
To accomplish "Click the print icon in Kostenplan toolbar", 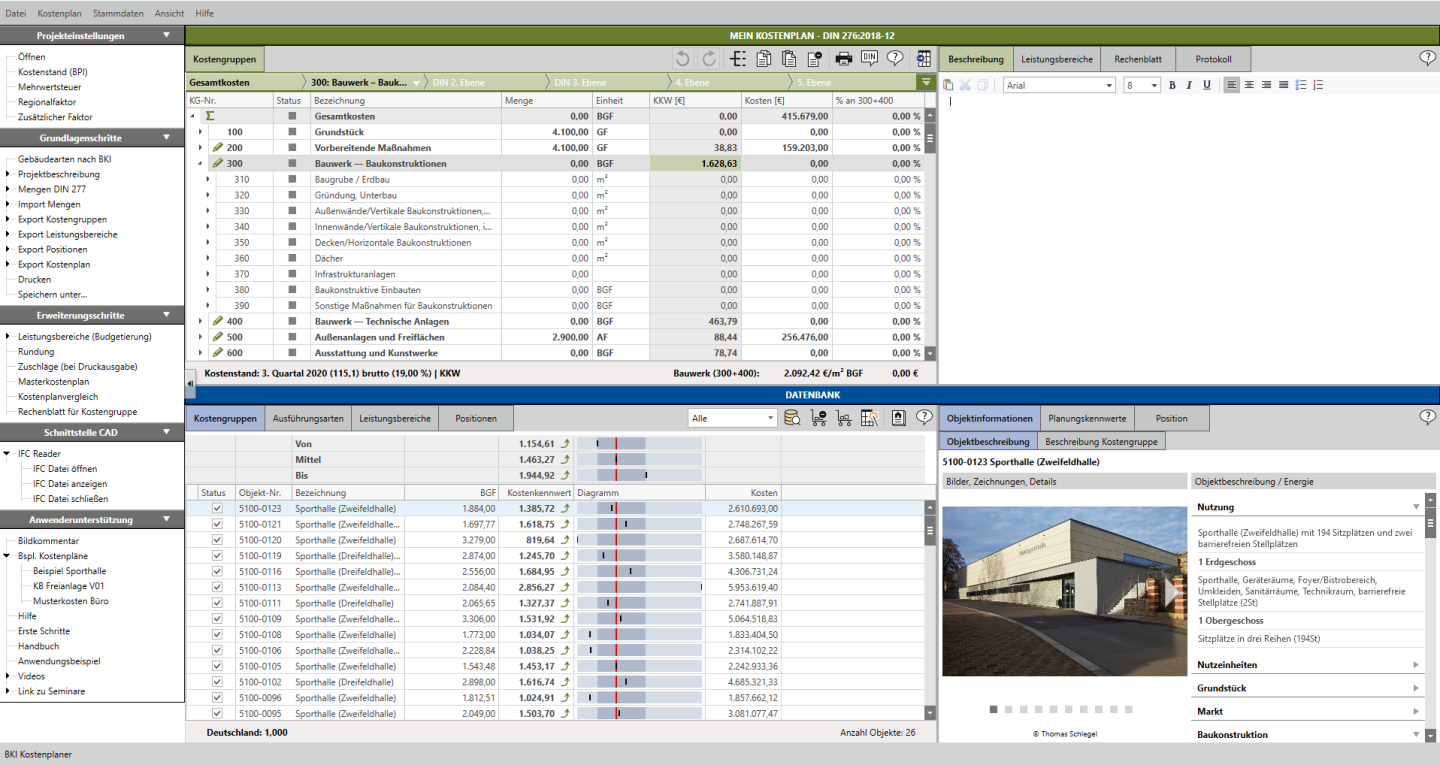I will [x=843, y=58].
